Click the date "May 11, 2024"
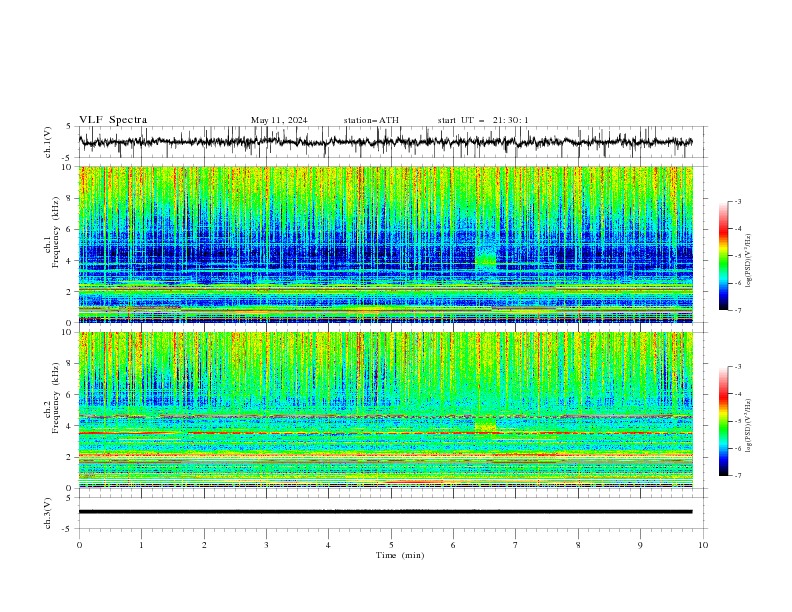This screenshot has width=792, height=612. tap(279, 120)
